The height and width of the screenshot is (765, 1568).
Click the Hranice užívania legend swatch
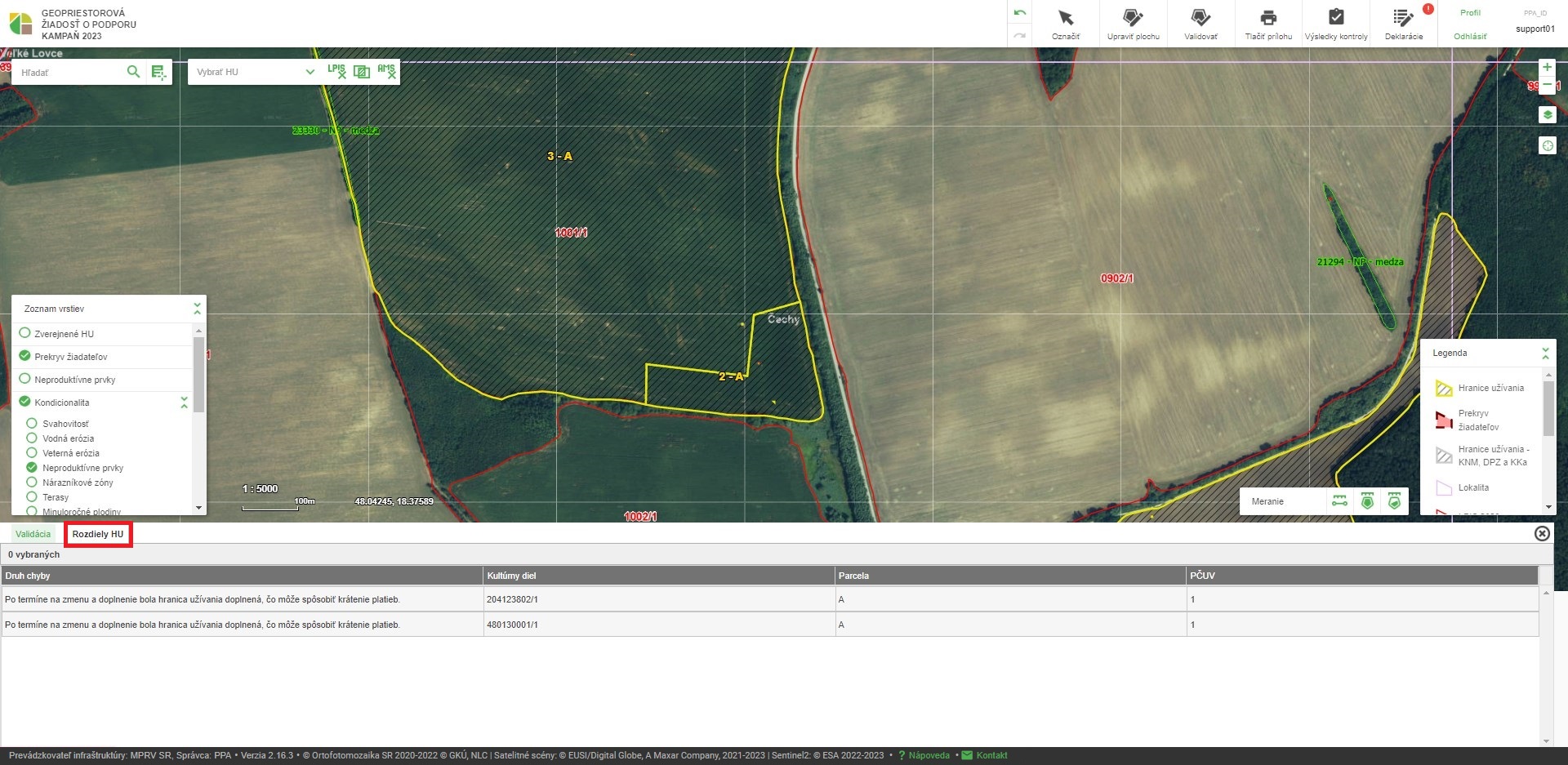1444,388
